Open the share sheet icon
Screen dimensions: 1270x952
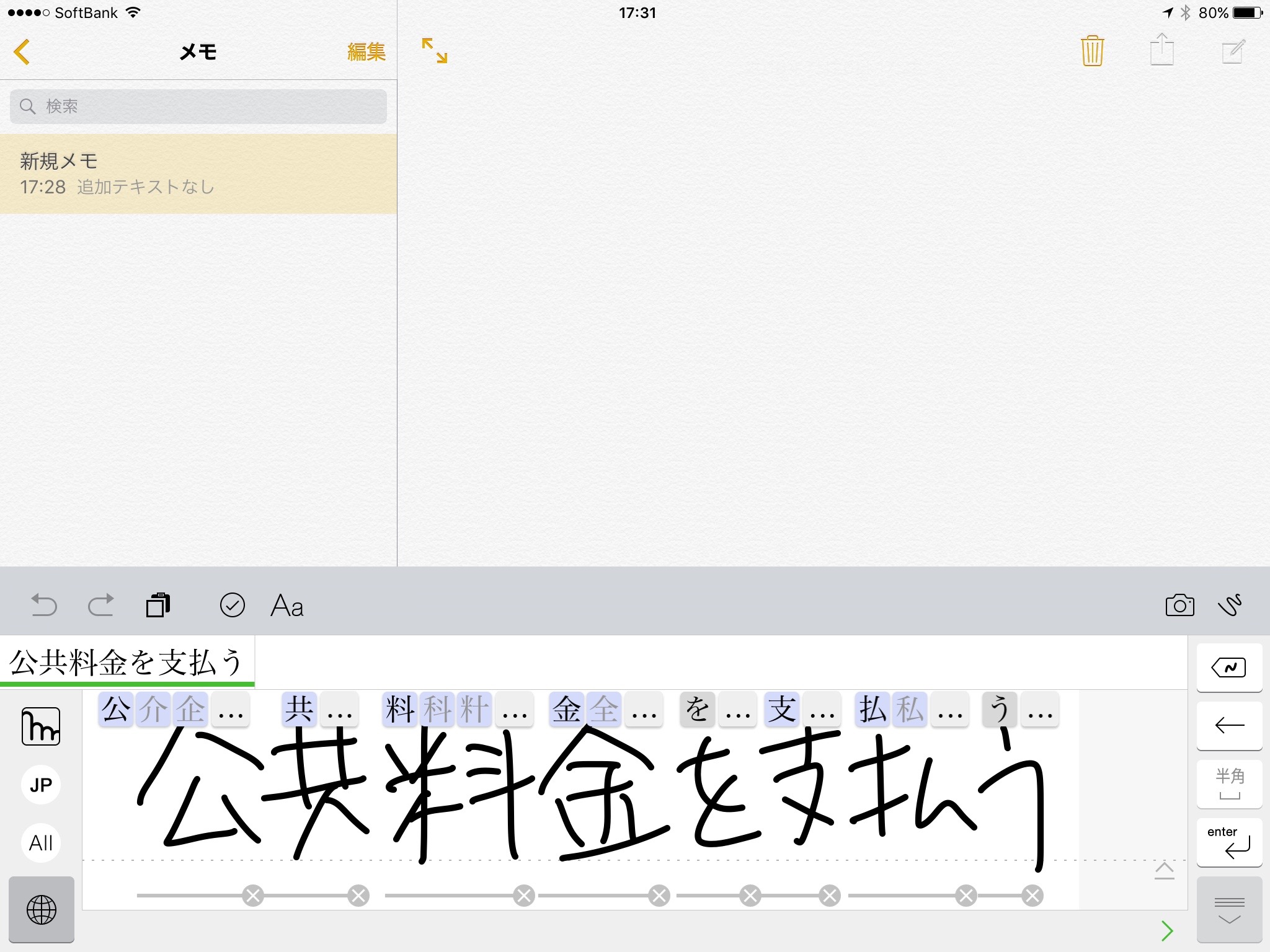1161,50
